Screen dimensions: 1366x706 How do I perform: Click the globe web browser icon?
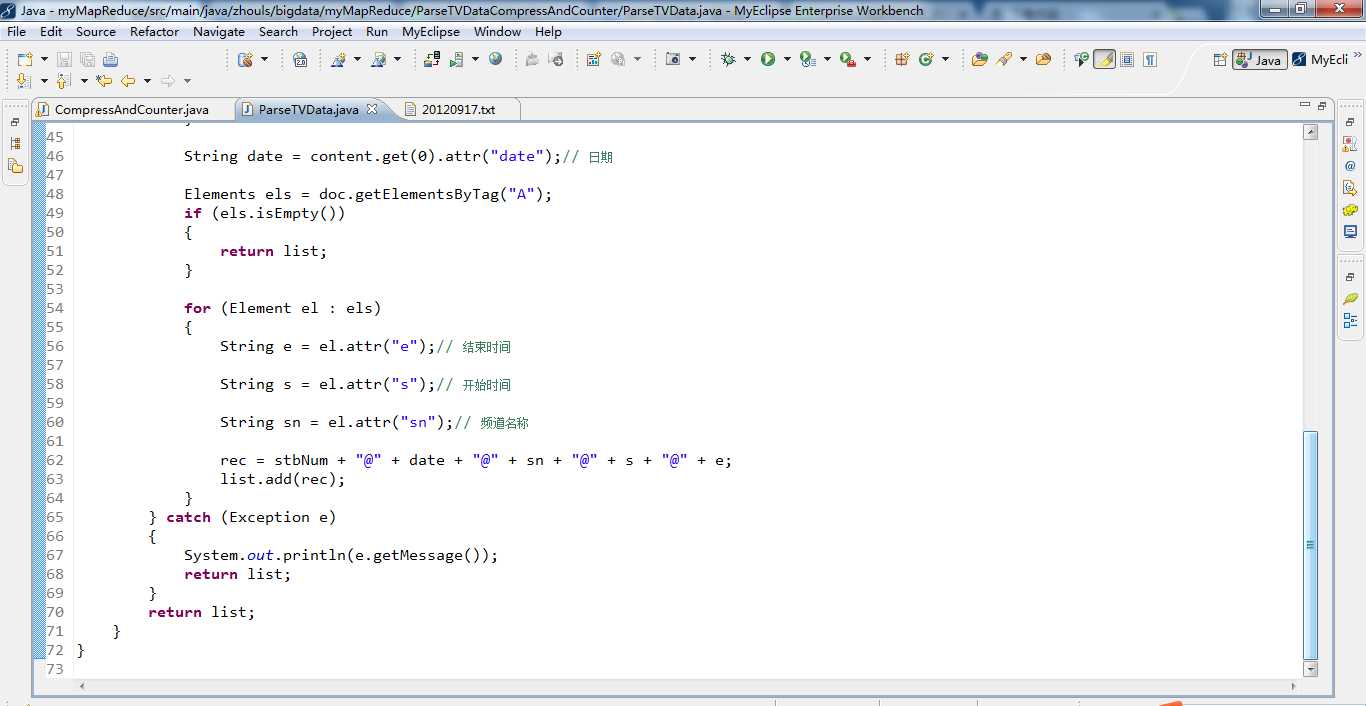[495, 59]
